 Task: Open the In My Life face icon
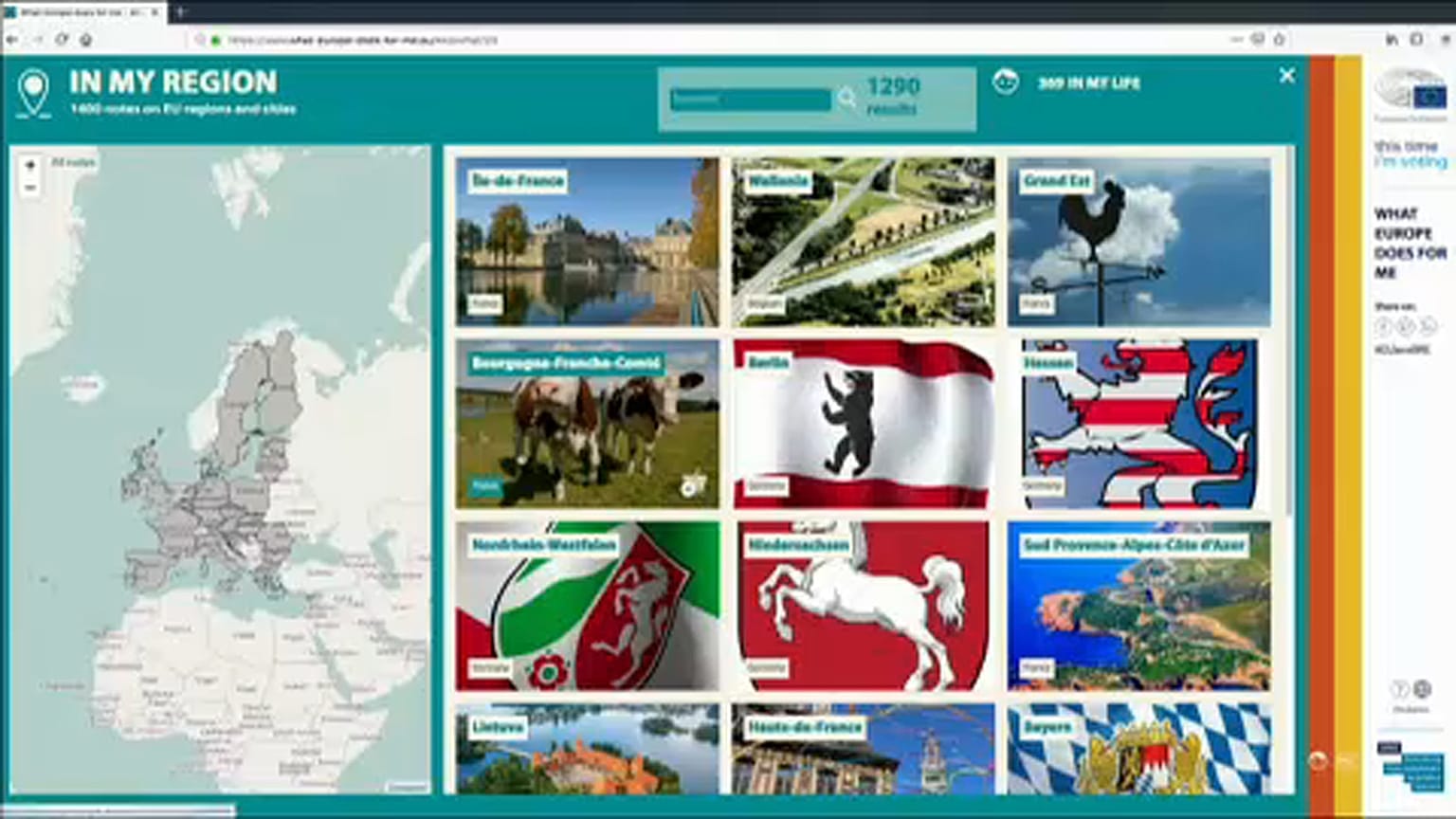coord(1006,82)
